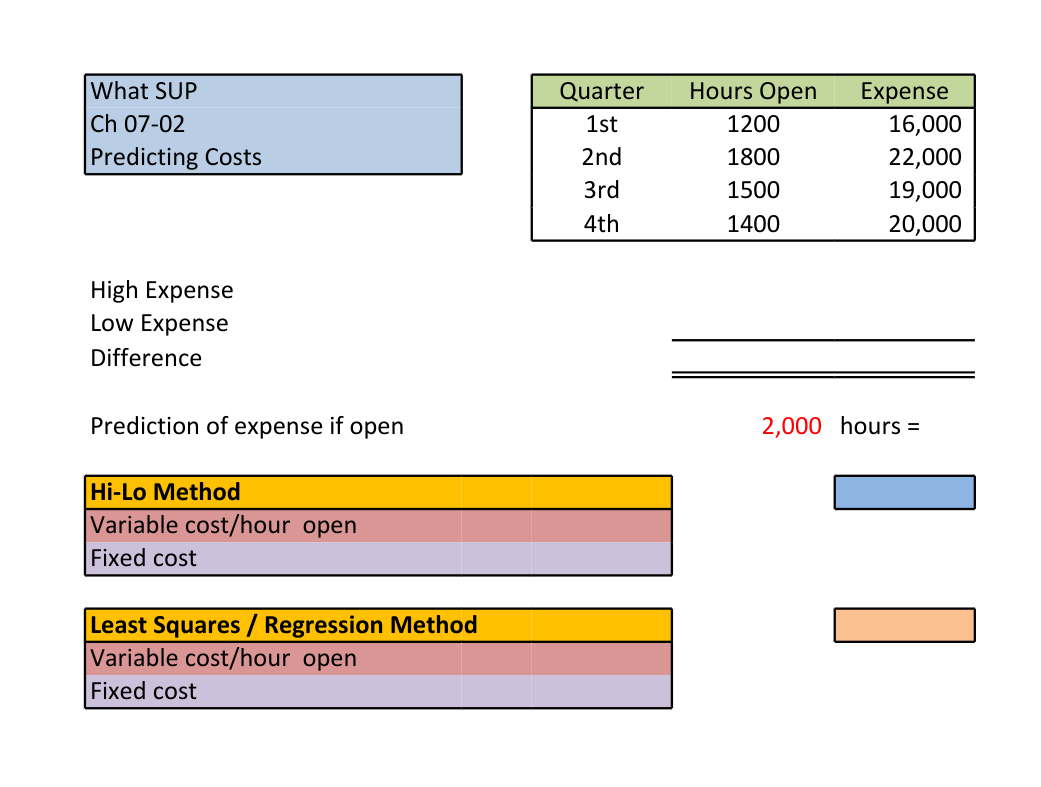The height and width of the screenshot is (787, 1041).
Task: Click the 1800 hours open value
Action: click(753, 157)
